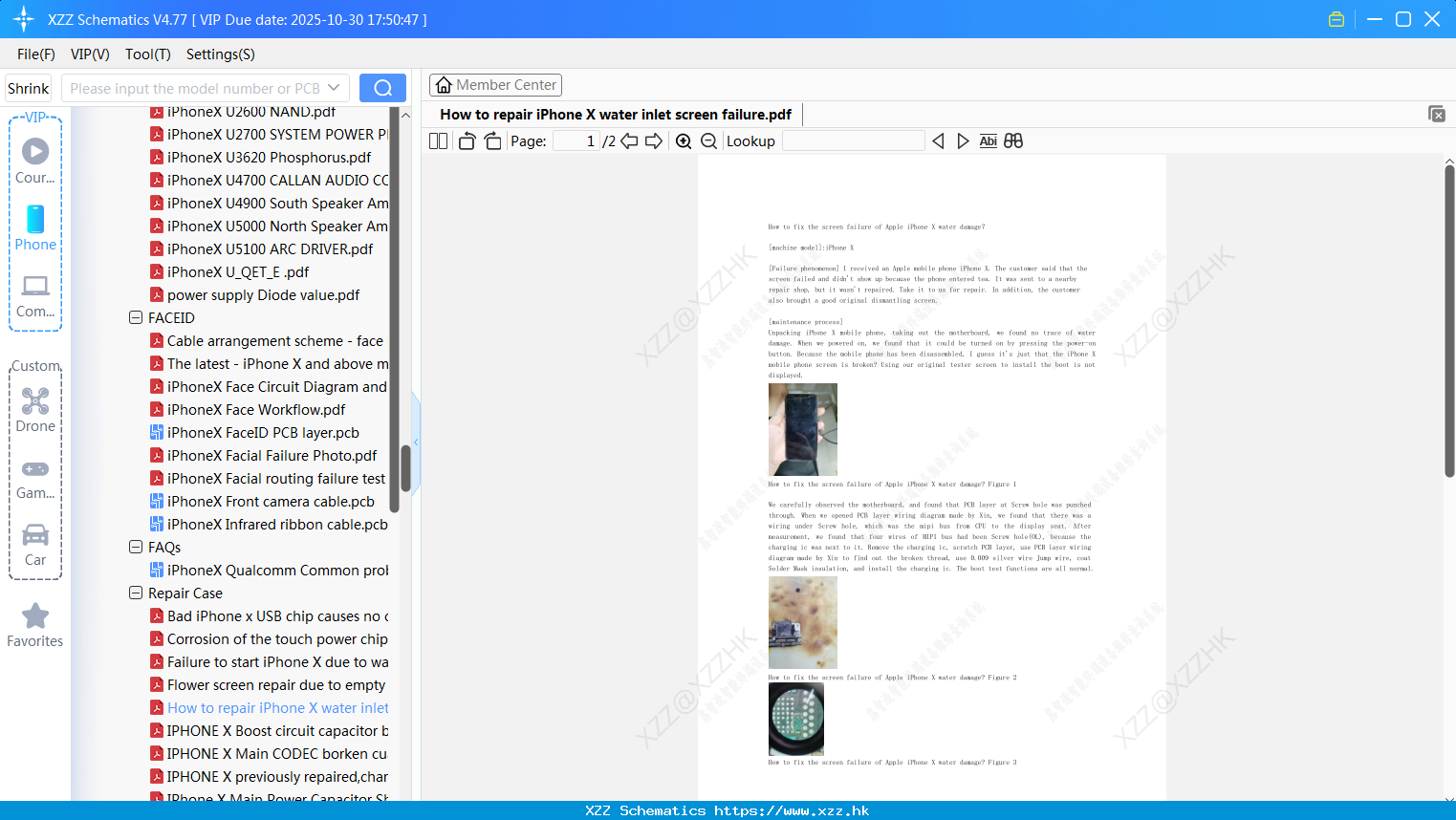This screenshot has width=1456, height=820.
Task: Click the Shrink button
Action: [29, 88]
